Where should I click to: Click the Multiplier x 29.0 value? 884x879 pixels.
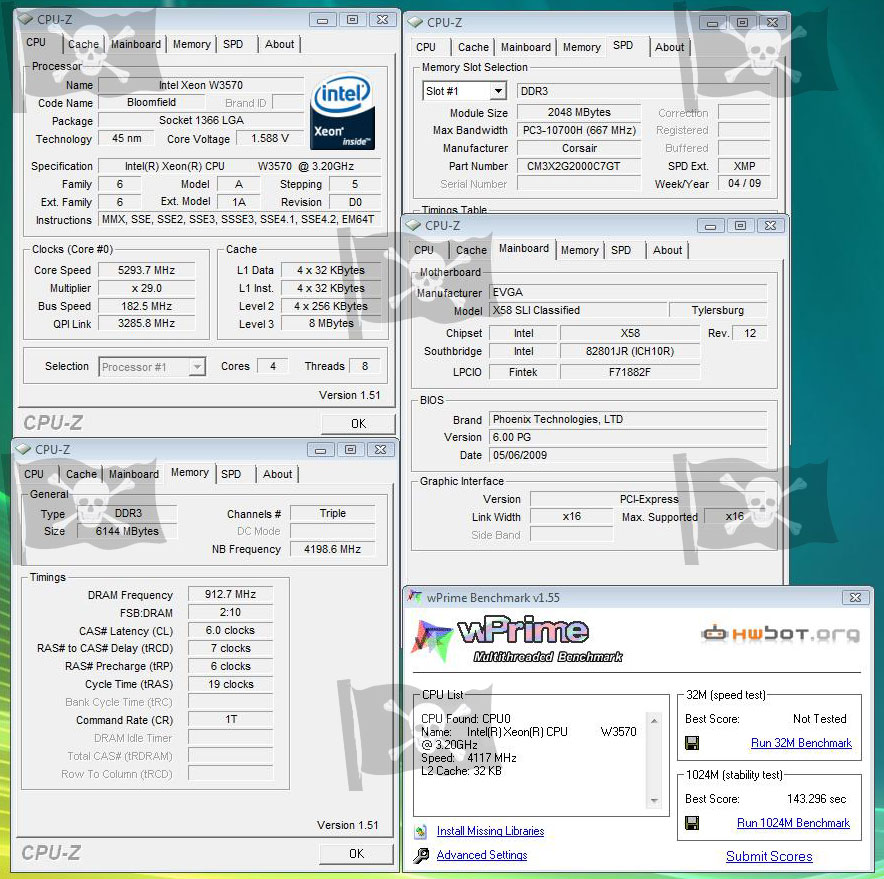click(147, 288)
